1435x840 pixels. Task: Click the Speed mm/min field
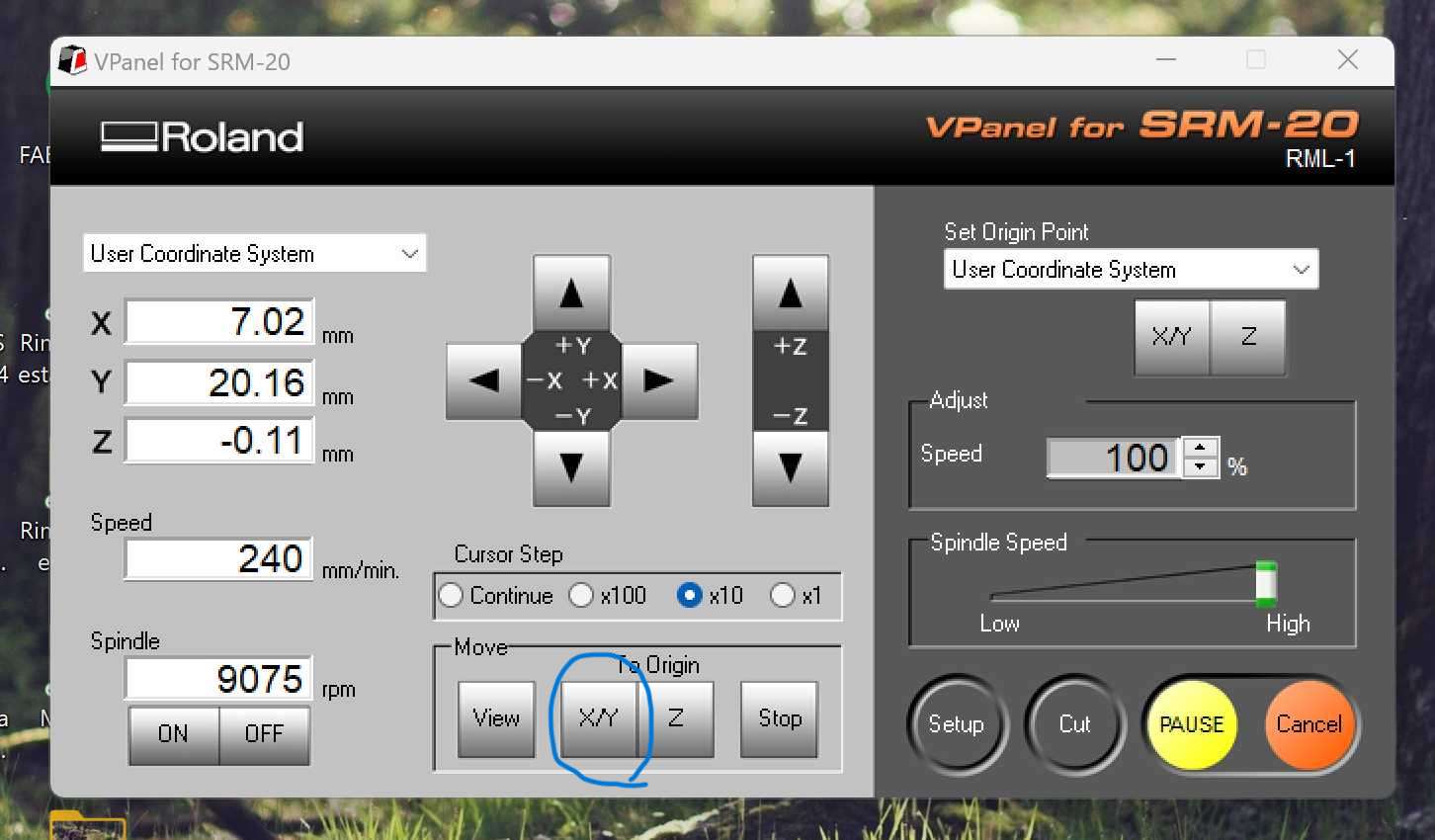click(x=219, y=559)
